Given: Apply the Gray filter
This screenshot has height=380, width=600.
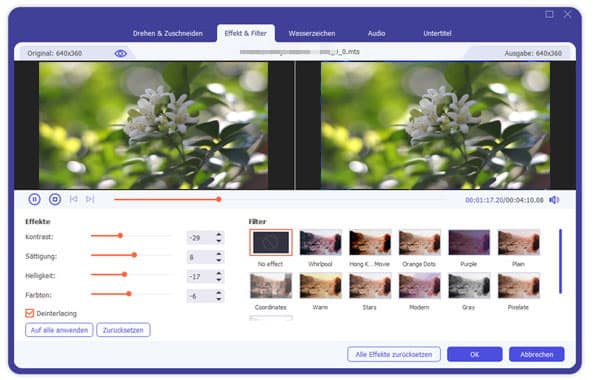Looking at the screenshot, I should [x=469, y=285].
